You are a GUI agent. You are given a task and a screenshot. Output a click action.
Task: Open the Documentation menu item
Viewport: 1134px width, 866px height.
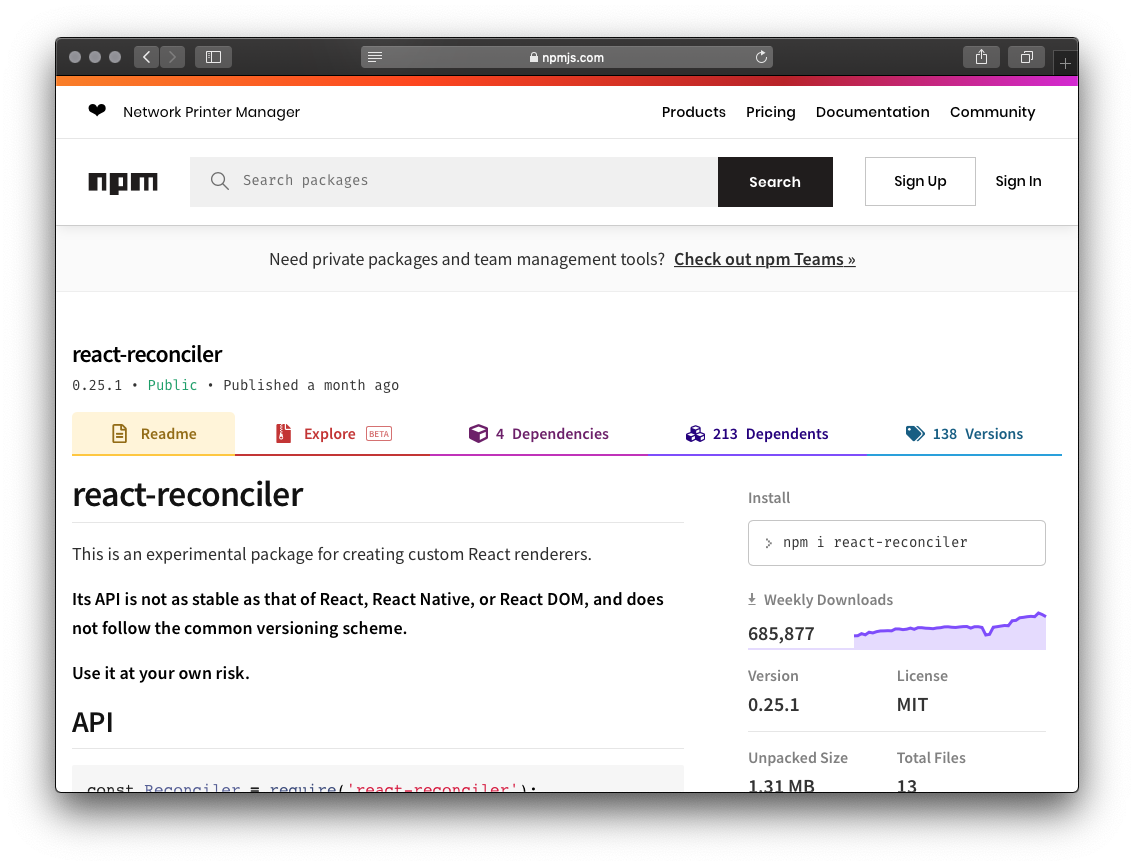point(873,112)
